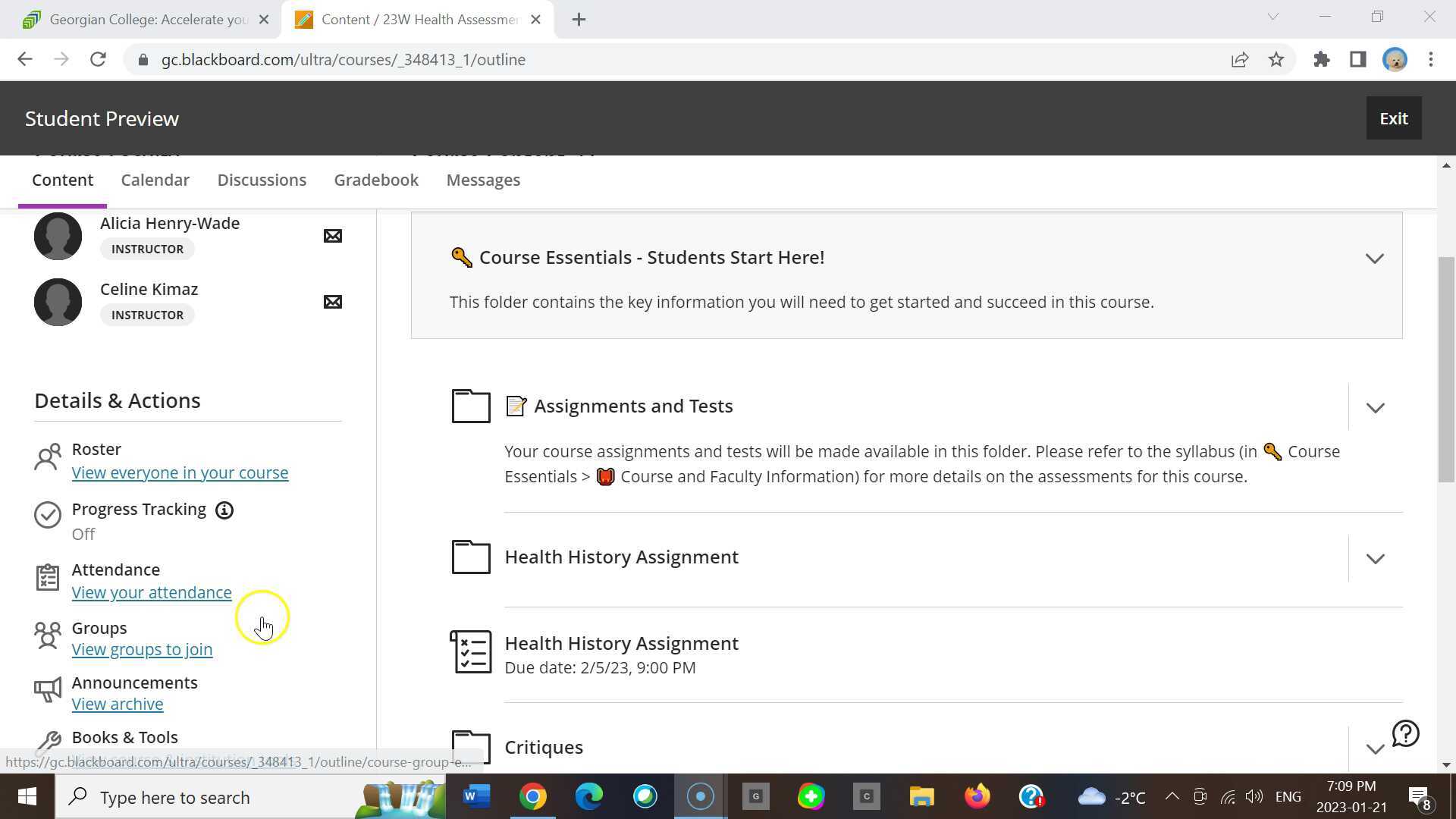Expand Health History Assignment folder chevron
Viewport: 1456px width, 819px height.
click(x=1375, y=559)
